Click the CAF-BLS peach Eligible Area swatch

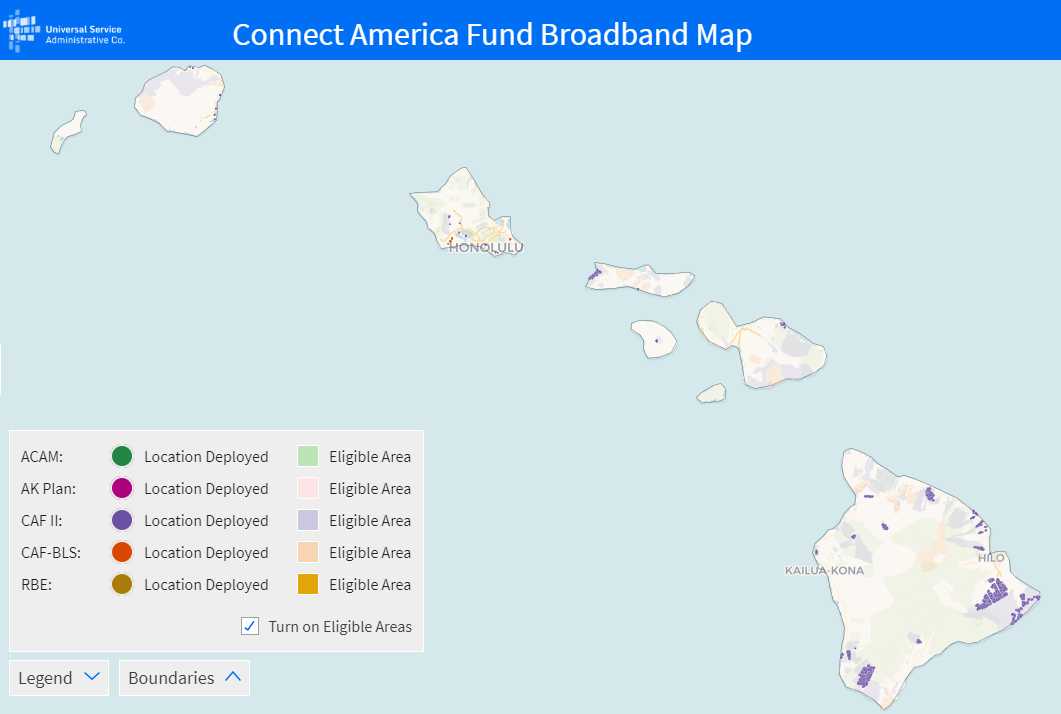click(308, 552)
